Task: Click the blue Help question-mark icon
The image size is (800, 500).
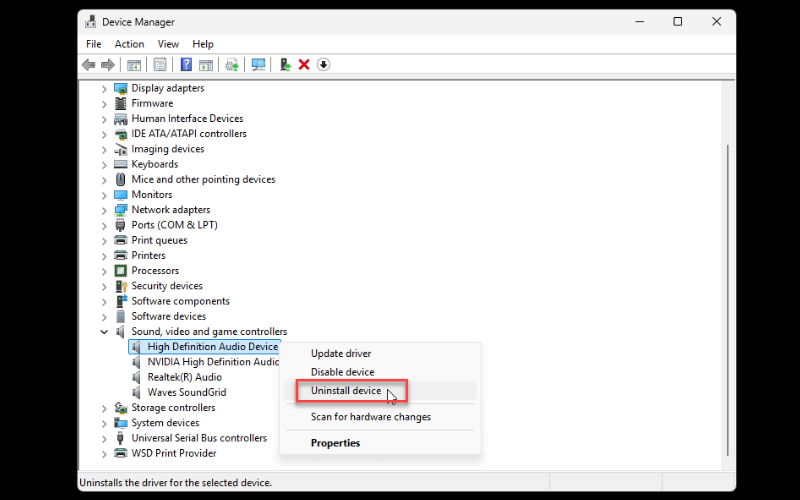Action: [x=186, y=64]
